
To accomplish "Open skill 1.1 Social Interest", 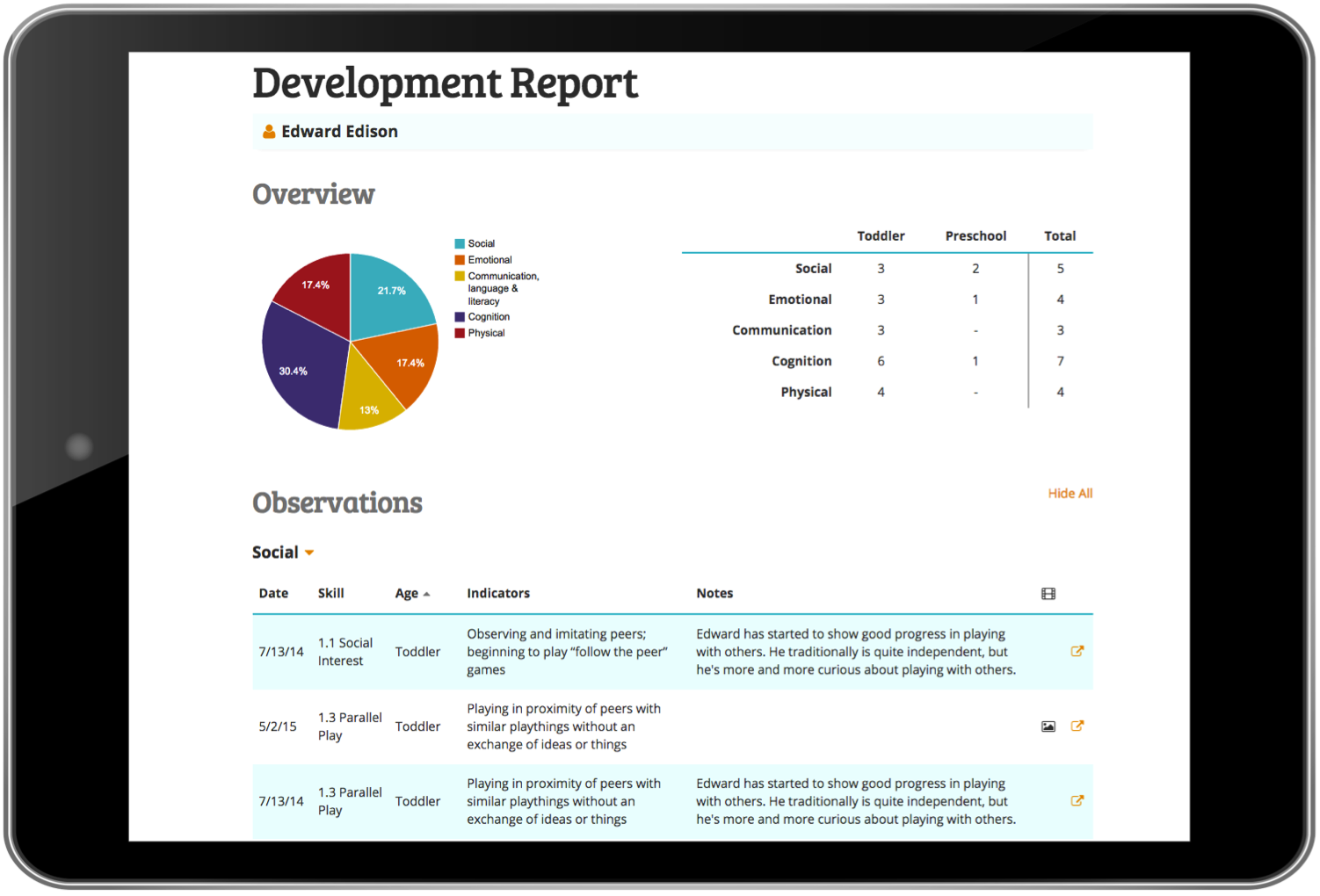I will coord(346,651).
